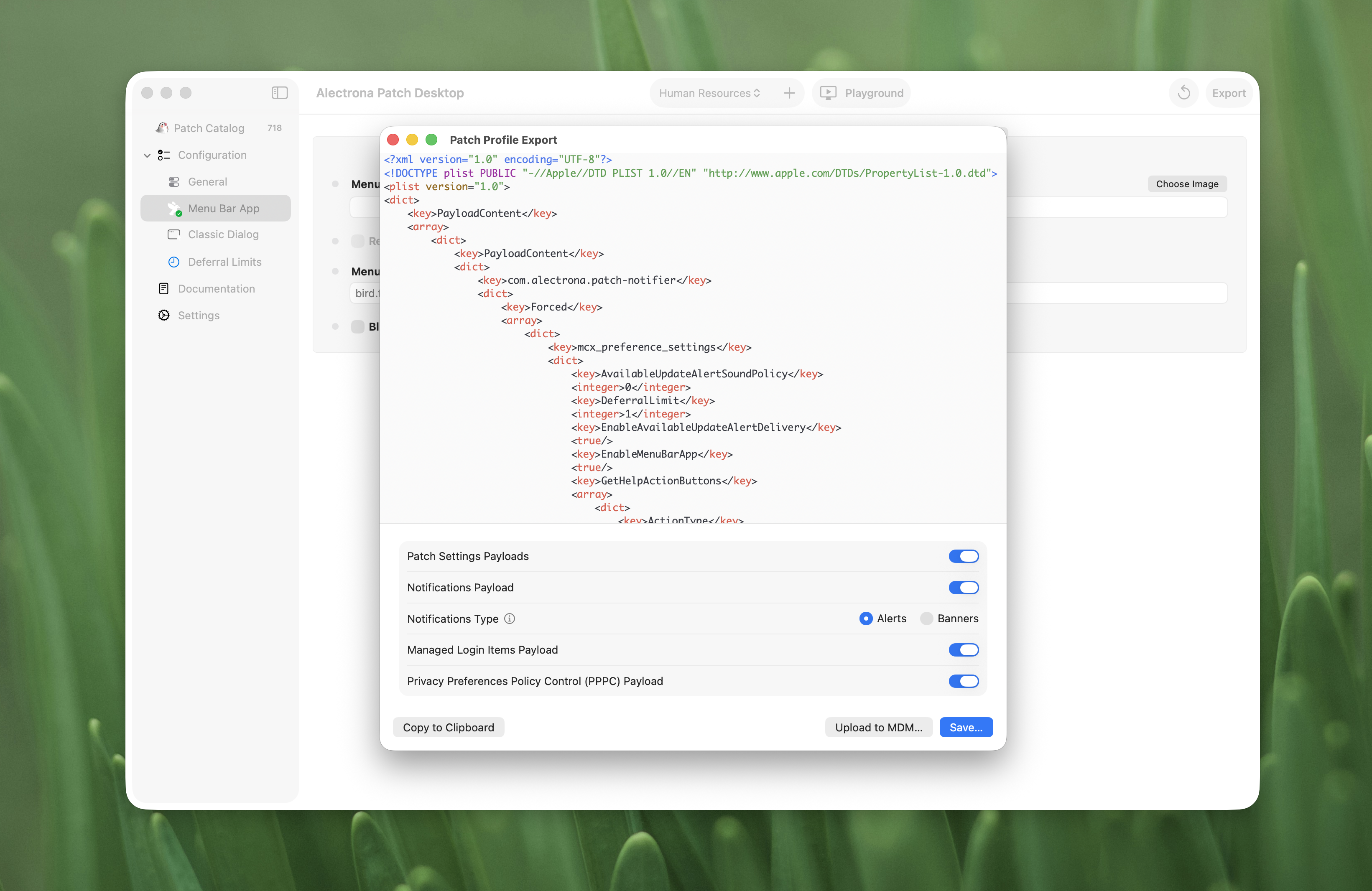Select the Alerts radio button
Image resolution: width=1372 pixels, height=891 pixels.
pos(865,619)
